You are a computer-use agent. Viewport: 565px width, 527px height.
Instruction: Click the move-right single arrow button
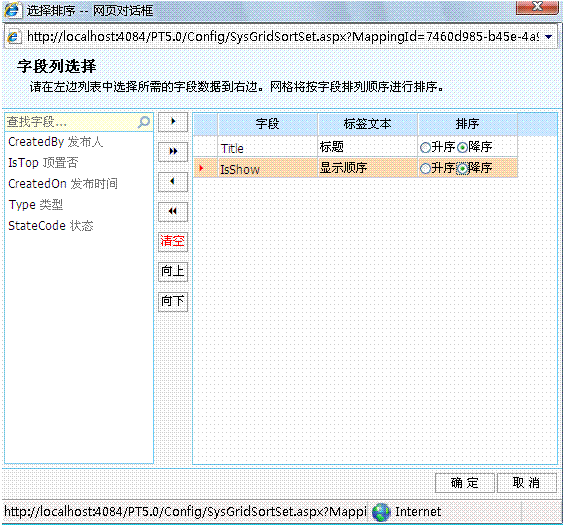click(x=173, y=122)
